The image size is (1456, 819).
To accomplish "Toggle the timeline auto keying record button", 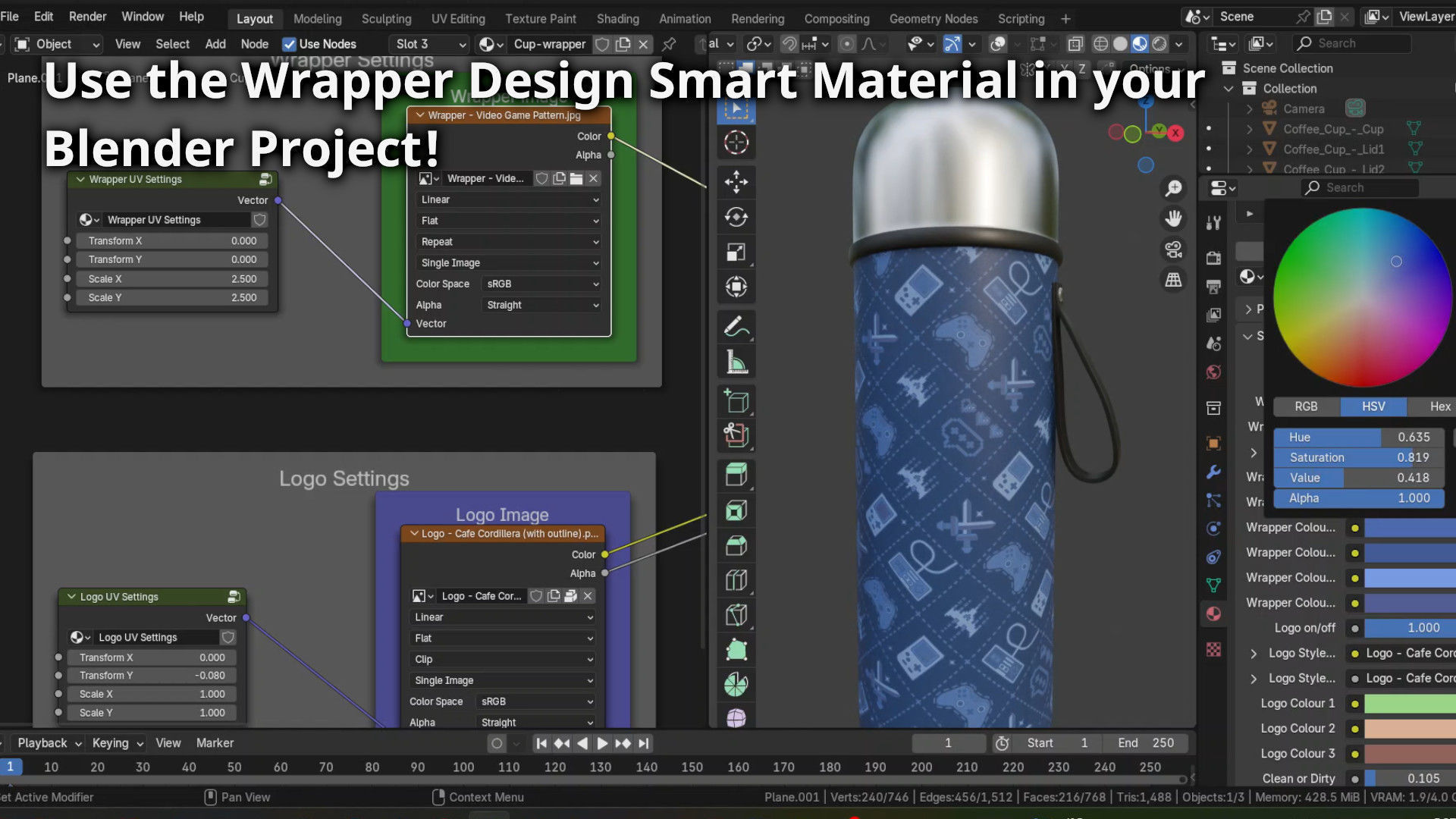I will click(497, 743).
